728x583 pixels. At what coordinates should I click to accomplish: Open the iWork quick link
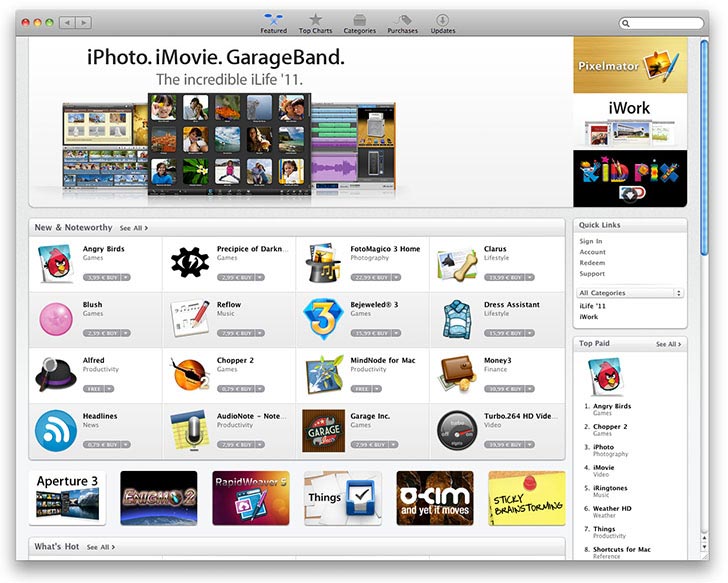click(x=589, y=317)
